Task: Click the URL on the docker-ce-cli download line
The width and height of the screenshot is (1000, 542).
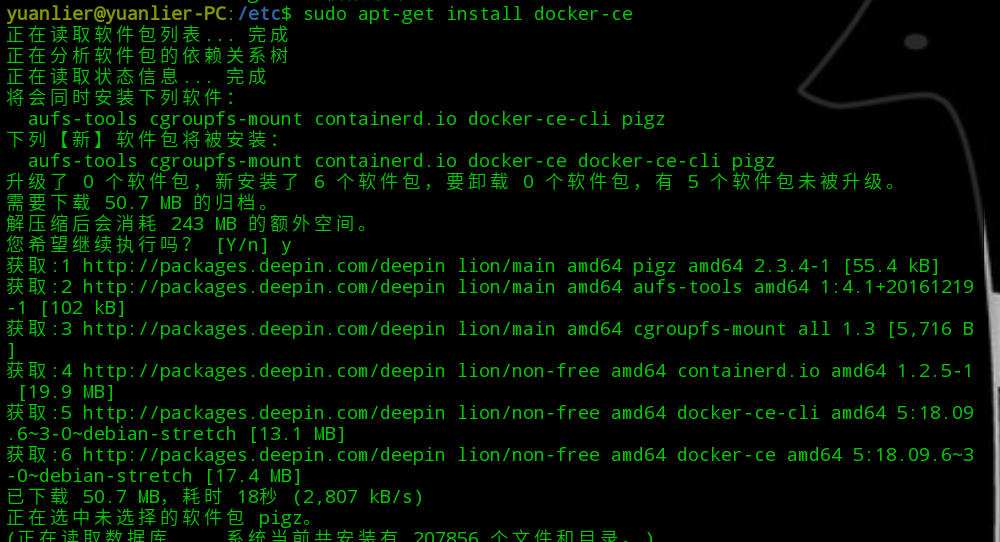Action: pyautogui.click(x=264, y=413)
